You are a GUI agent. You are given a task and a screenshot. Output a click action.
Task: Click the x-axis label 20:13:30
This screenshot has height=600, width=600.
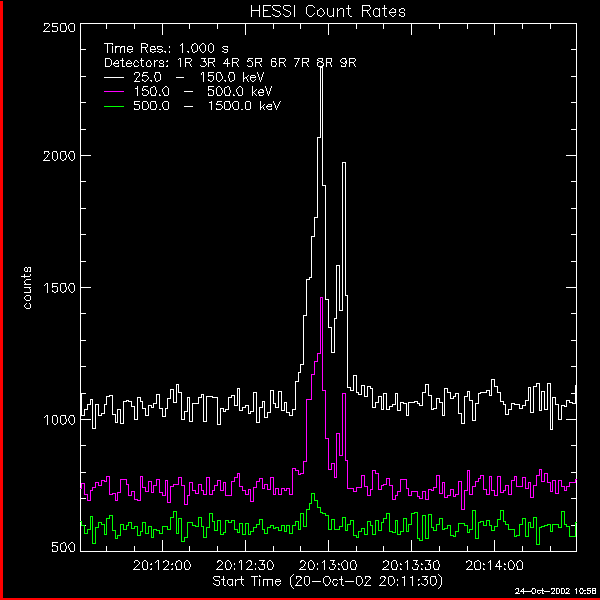tap(411, 565)
